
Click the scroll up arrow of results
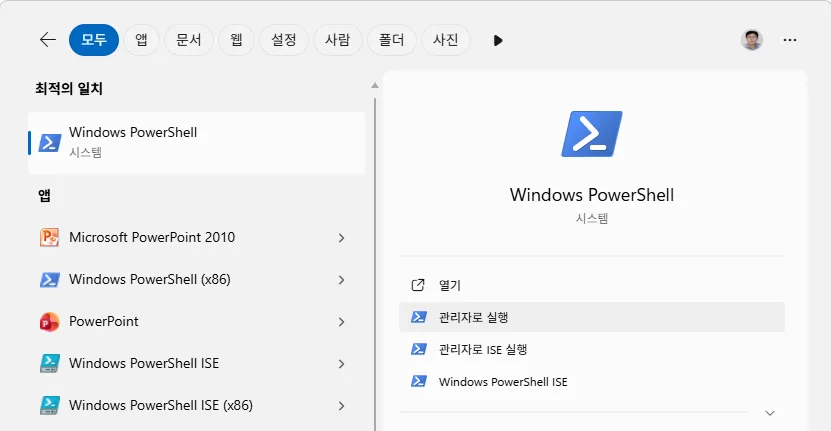click(375, 85)
